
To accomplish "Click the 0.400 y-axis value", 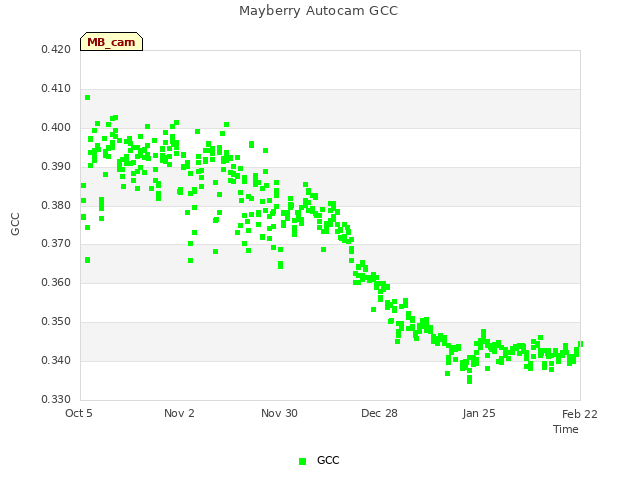I will coord(56,127).
